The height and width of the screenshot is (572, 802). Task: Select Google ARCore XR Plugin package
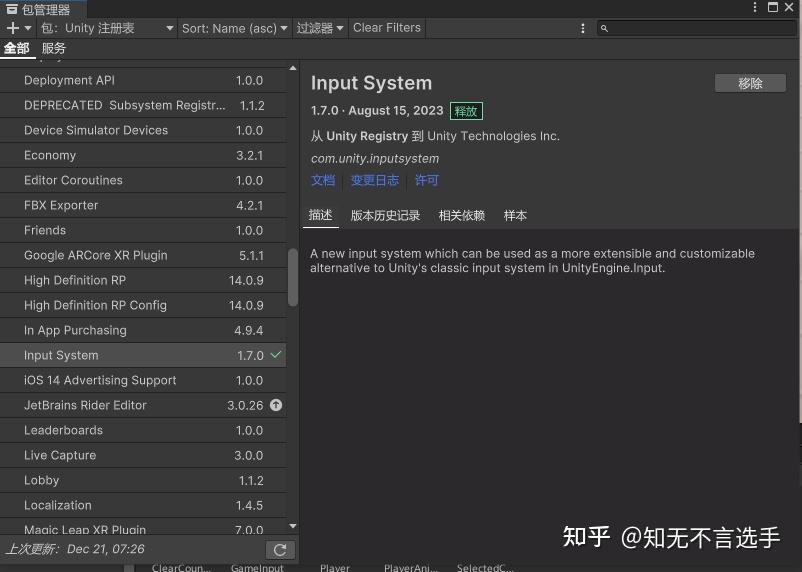pyautogui.click(x=143, y=255)
